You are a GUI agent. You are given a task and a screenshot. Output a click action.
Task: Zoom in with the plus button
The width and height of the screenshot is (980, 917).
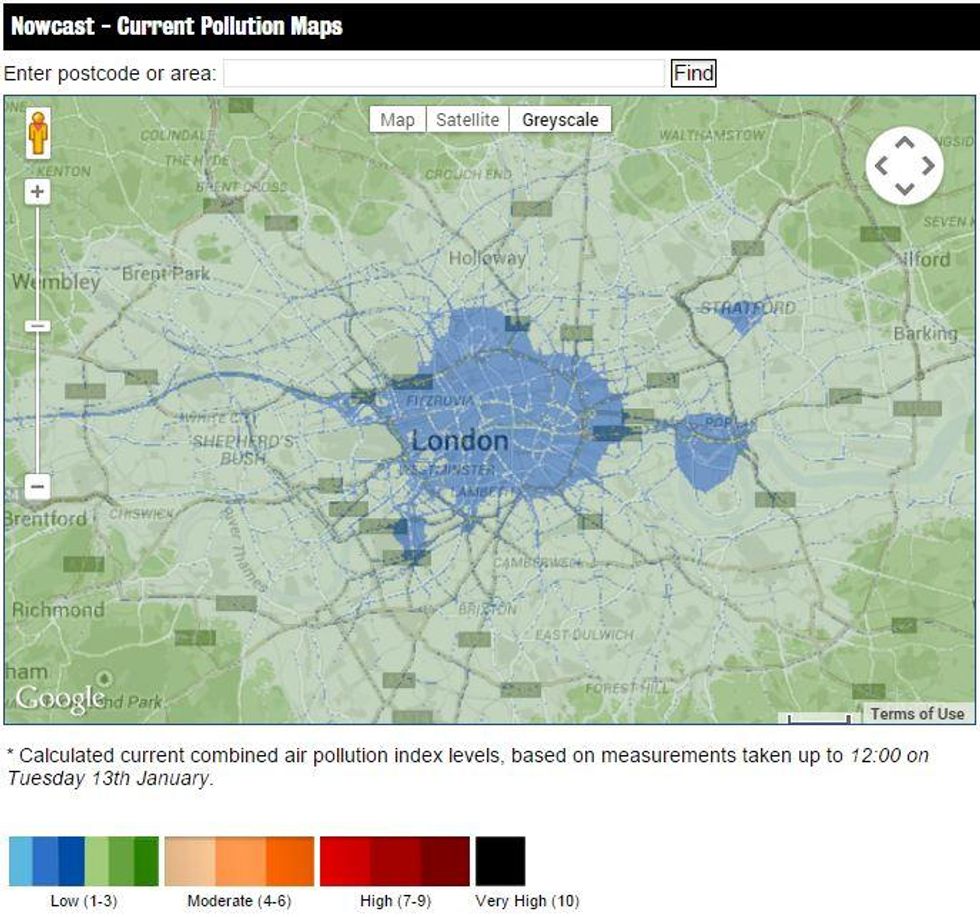click(x=37, y=192)
